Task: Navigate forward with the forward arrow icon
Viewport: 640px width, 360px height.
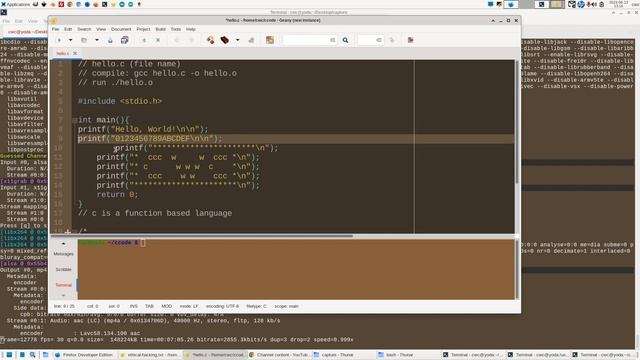Action: click(191, 40)
